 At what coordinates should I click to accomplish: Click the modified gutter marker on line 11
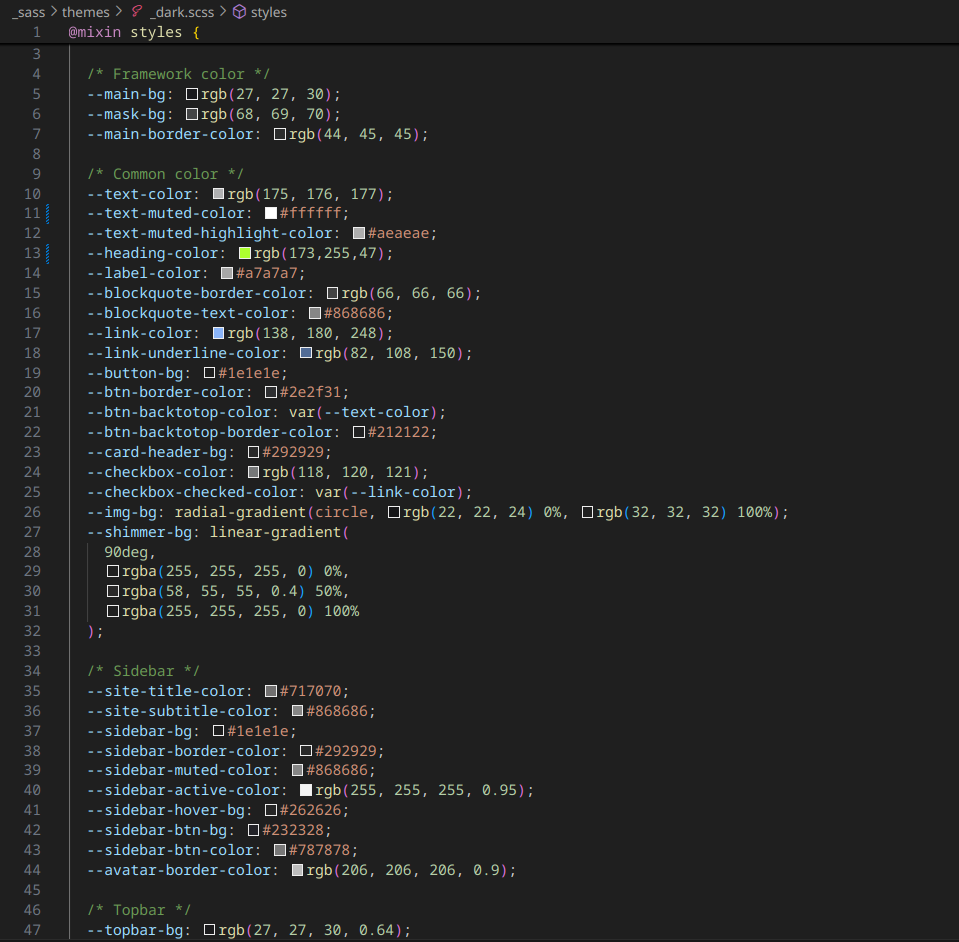(x=48, y=213)
